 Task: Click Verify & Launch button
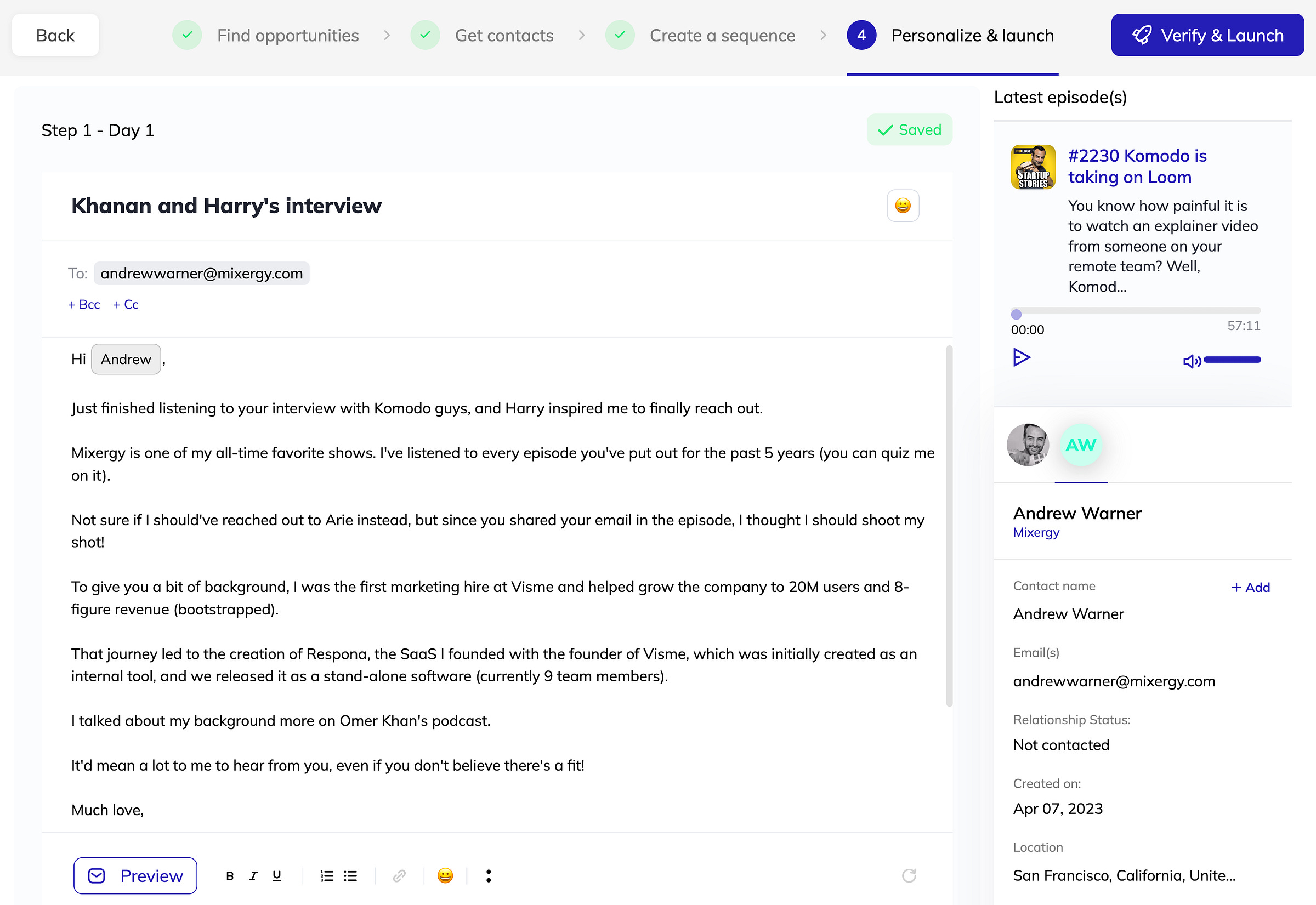click(1207, 35)
